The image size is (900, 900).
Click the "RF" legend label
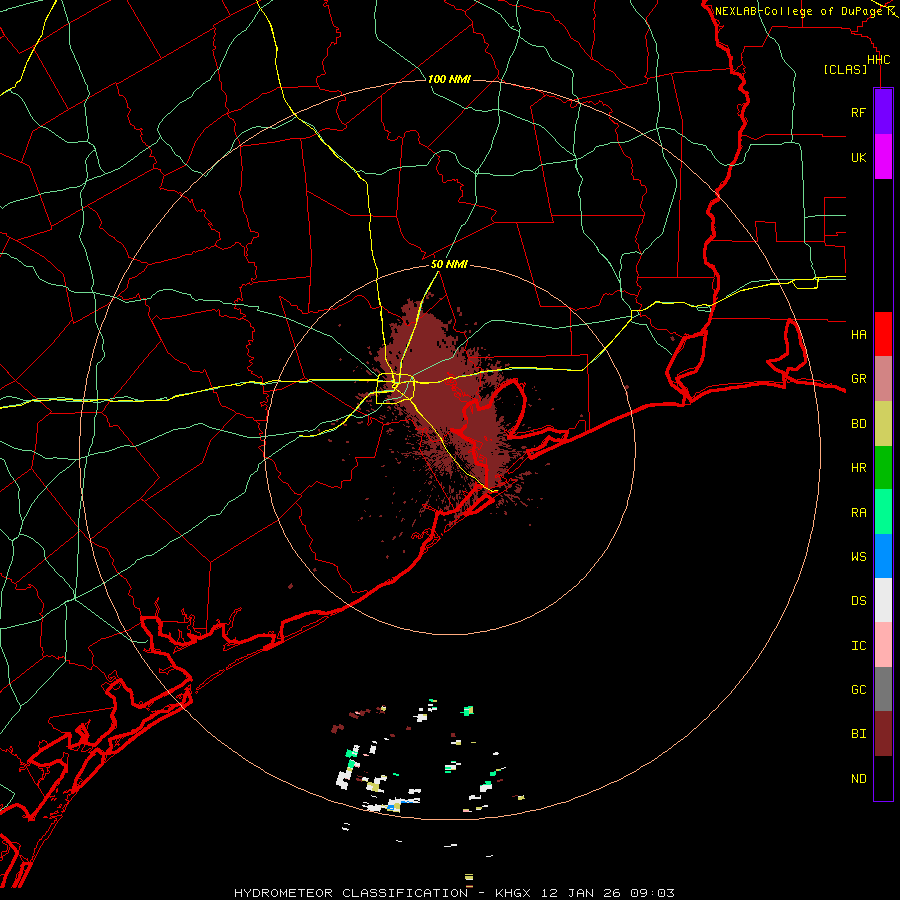coord(858,112)
